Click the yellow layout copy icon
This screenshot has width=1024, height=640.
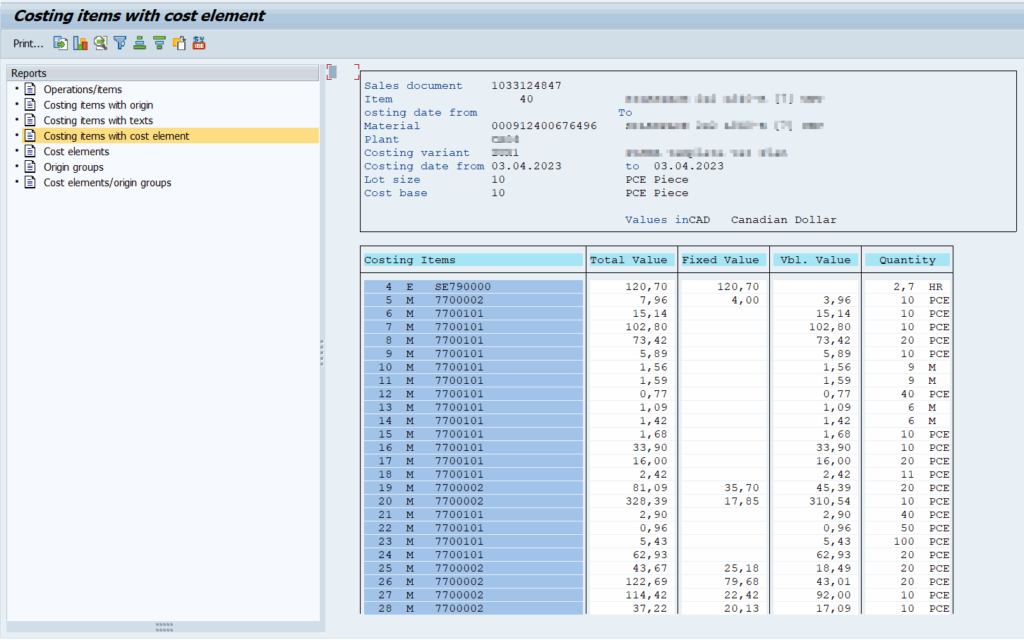179,43
